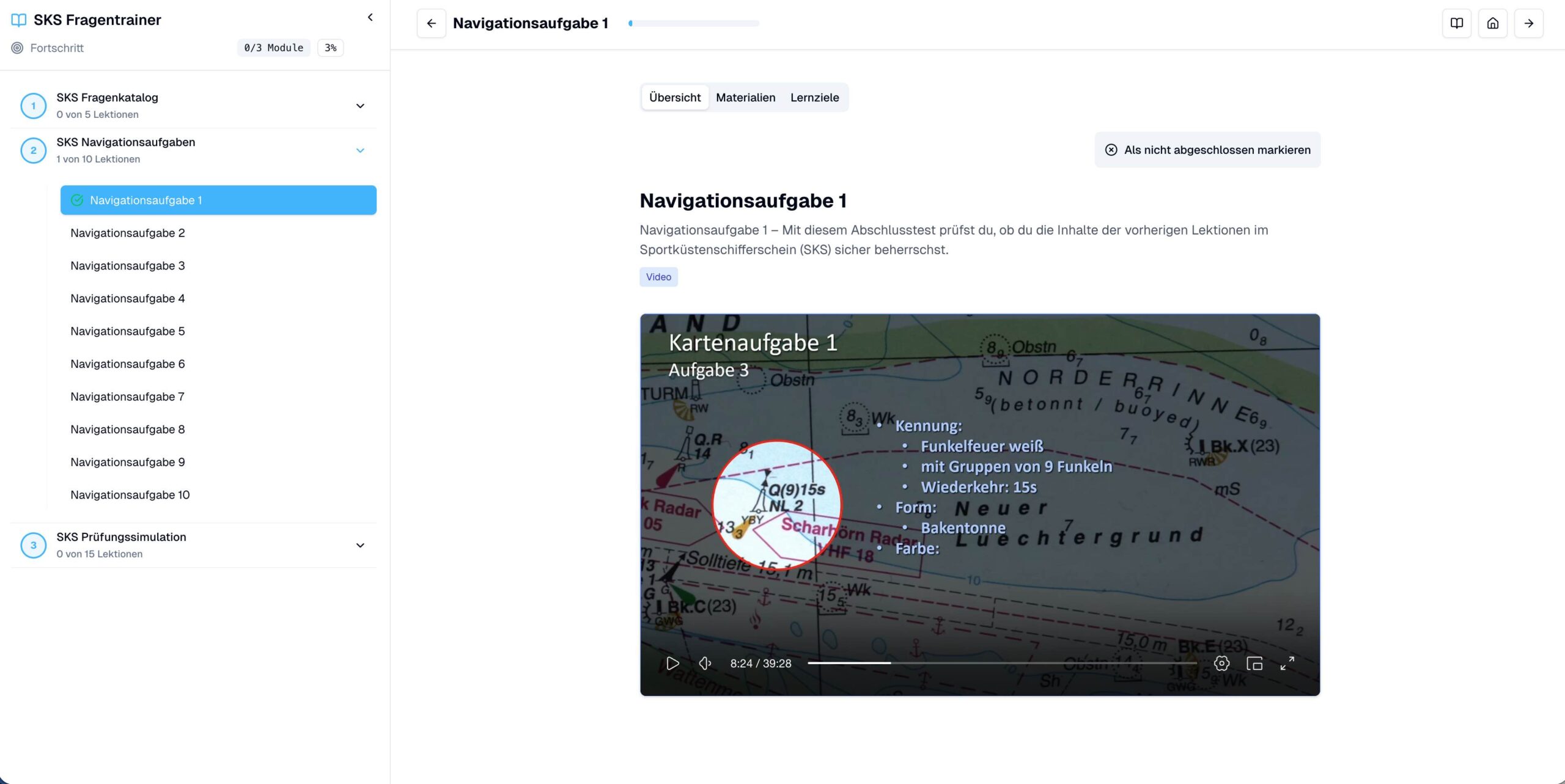
Task: Open the SKS Fragentrainer book icon
Action: 18,20
